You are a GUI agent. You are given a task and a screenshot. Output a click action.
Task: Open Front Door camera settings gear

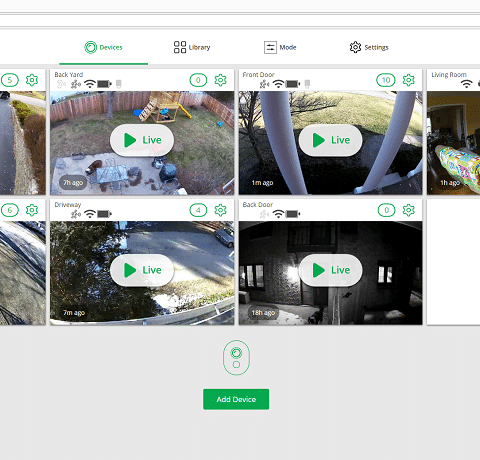[x=409, y=80]
